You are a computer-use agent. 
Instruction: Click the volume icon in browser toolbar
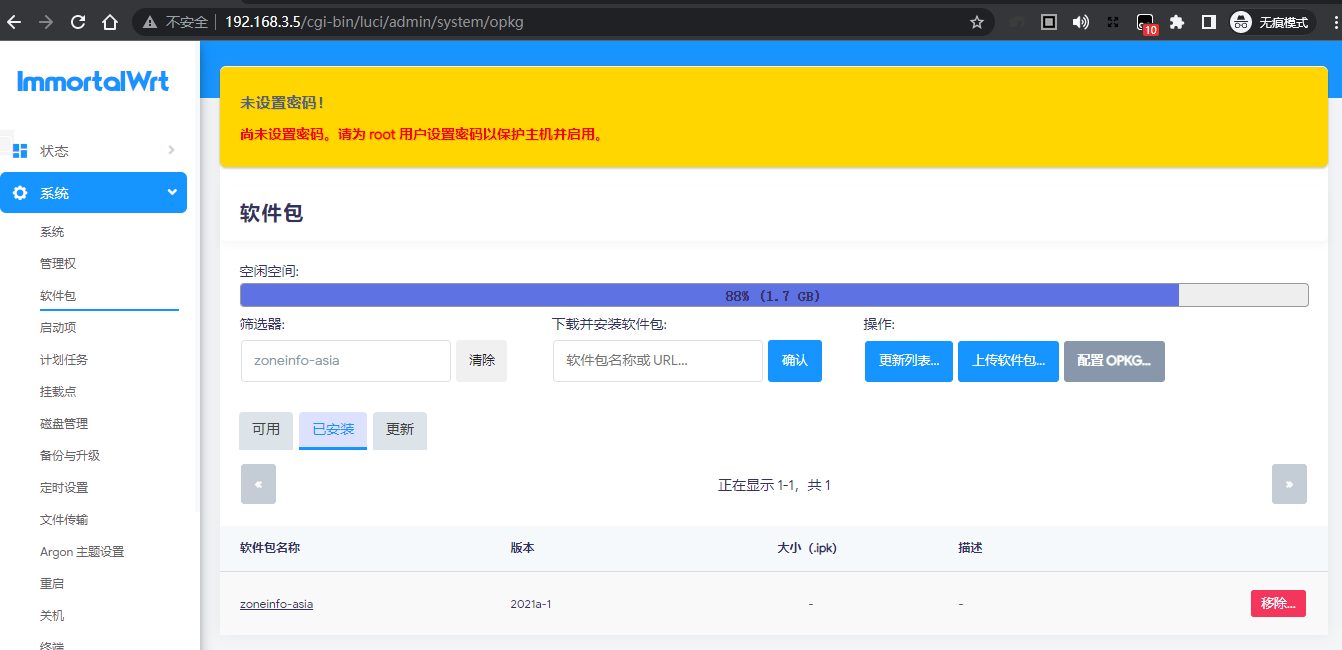1081,21
